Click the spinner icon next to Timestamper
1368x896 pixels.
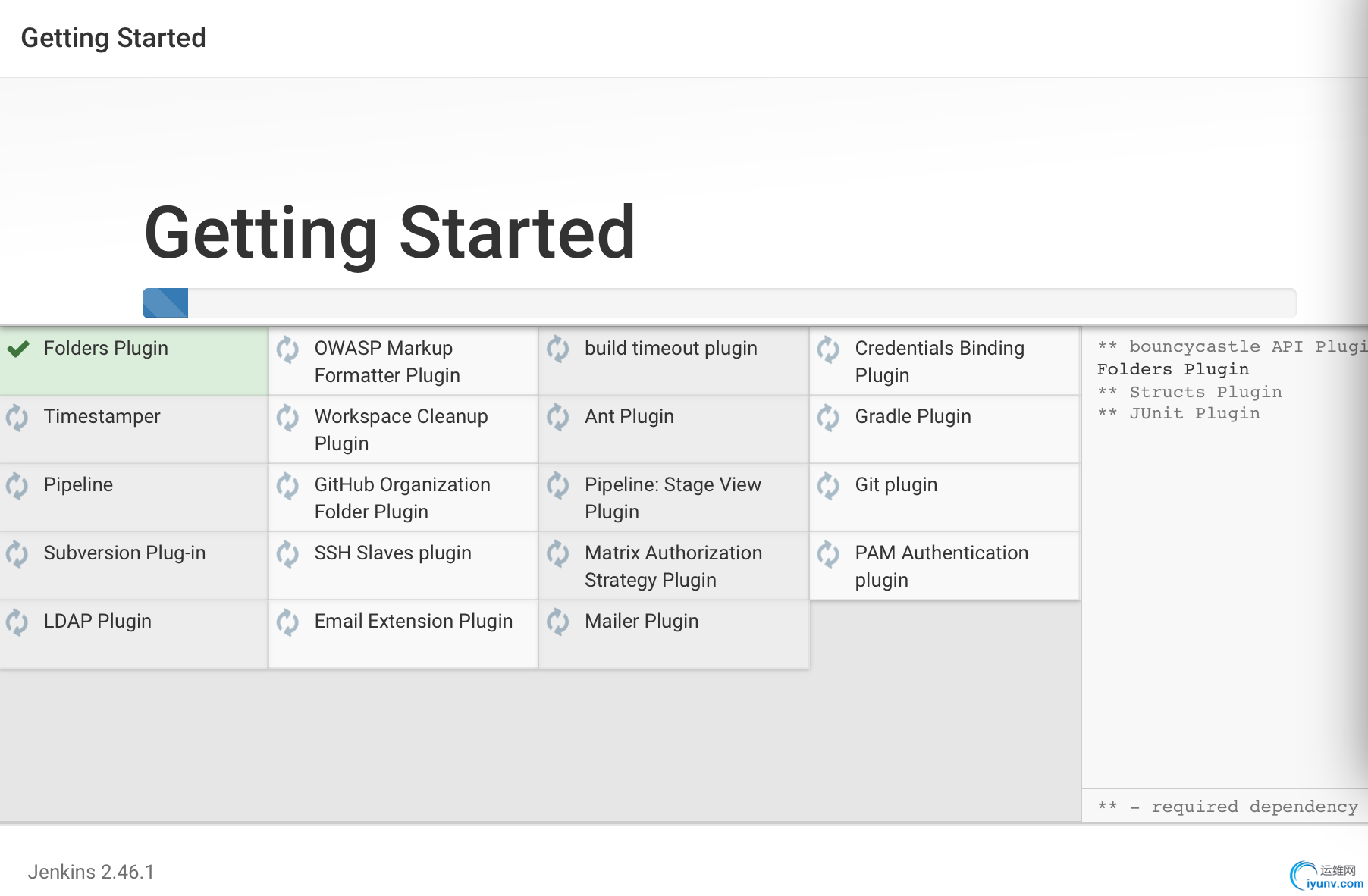tap(17, 418)
